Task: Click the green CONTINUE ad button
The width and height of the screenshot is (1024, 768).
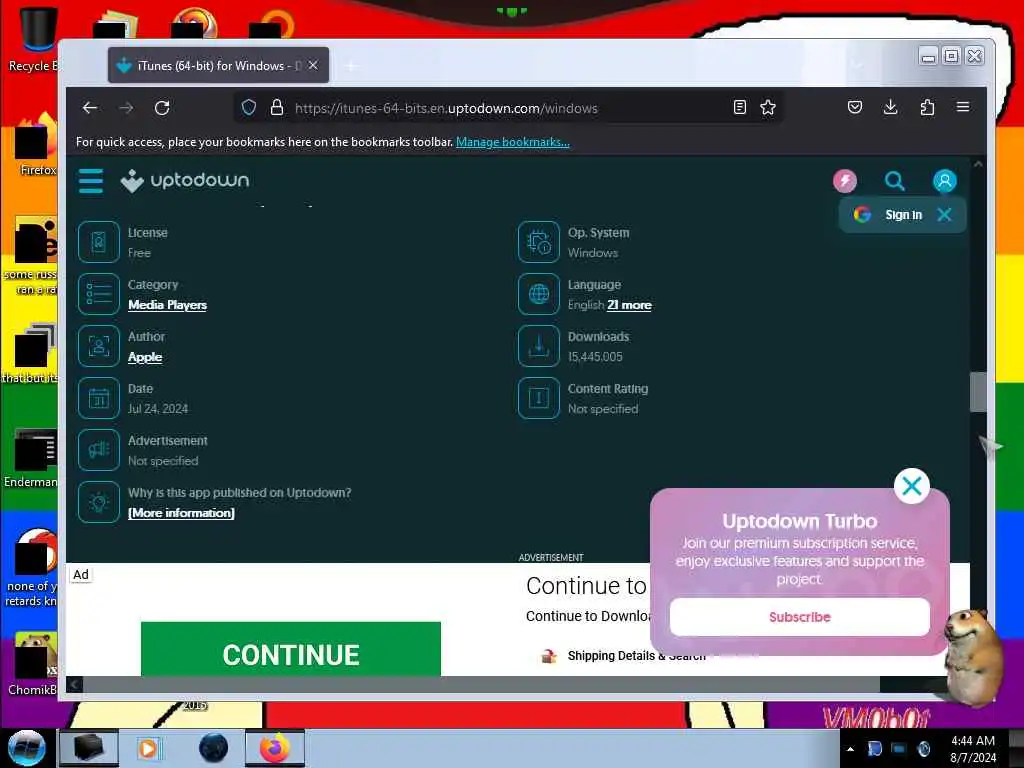Action: point(291,649)
